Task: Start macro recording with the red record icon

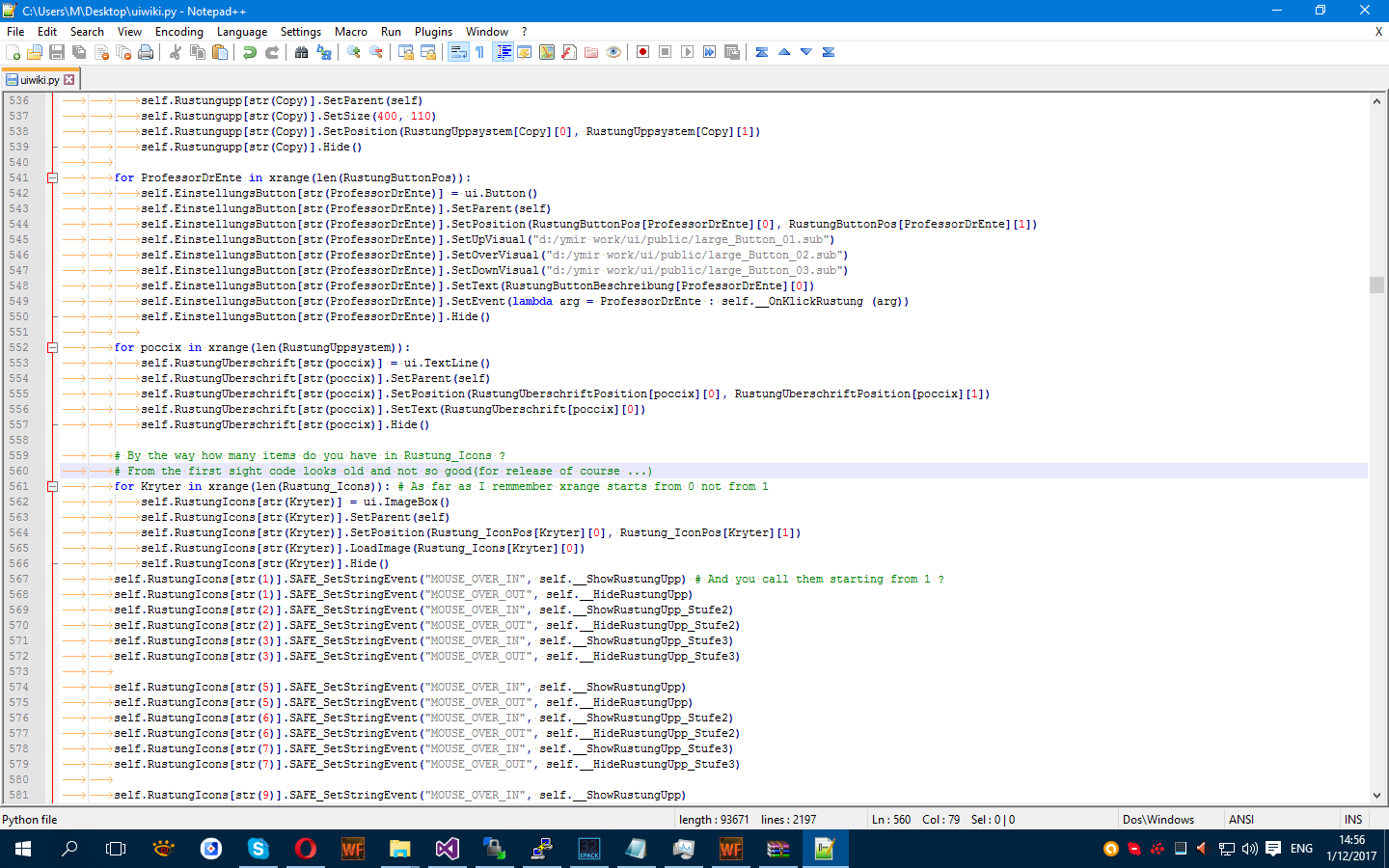Action: coord(643,52)
